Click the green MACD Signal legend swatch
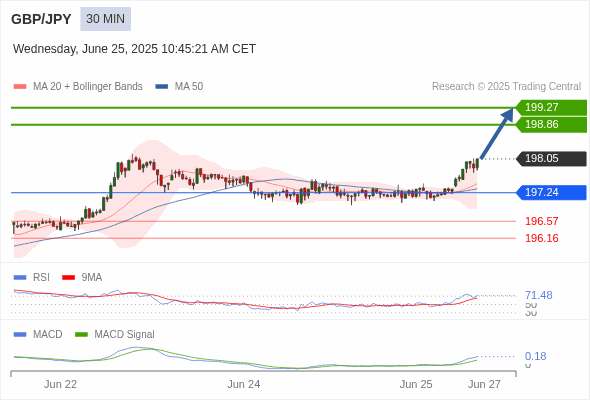Screen dimensions: 590x400 tap(81, 334)
